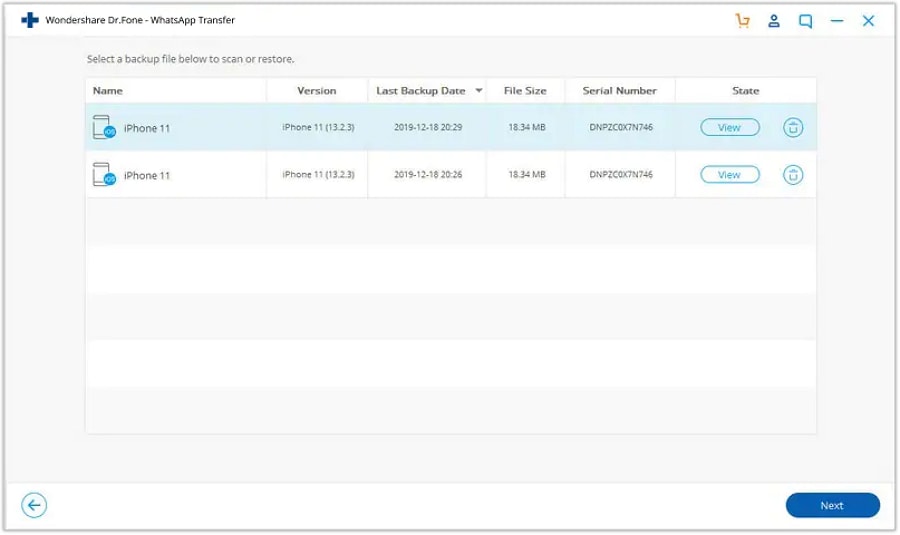This screenshot has height=535, width=900.
Task: View the backup from 2019-12-18 20:26
Action: pyautogui.click(x=730, y=175)
